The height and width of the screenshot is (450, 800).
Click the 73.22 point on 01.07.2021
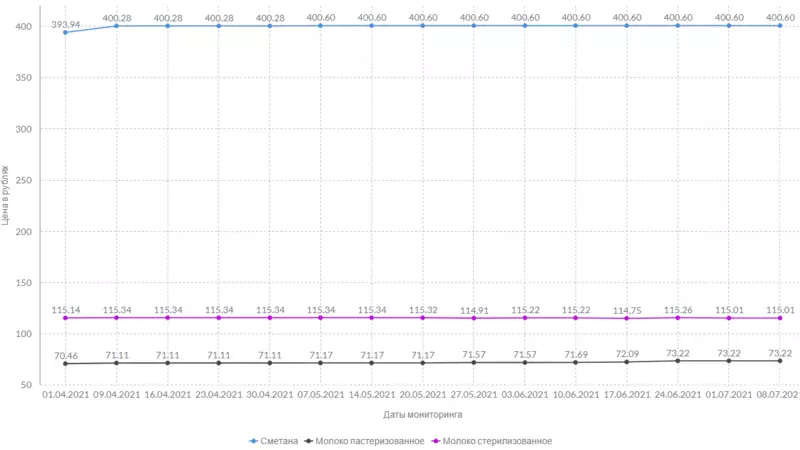pos(729,361)
